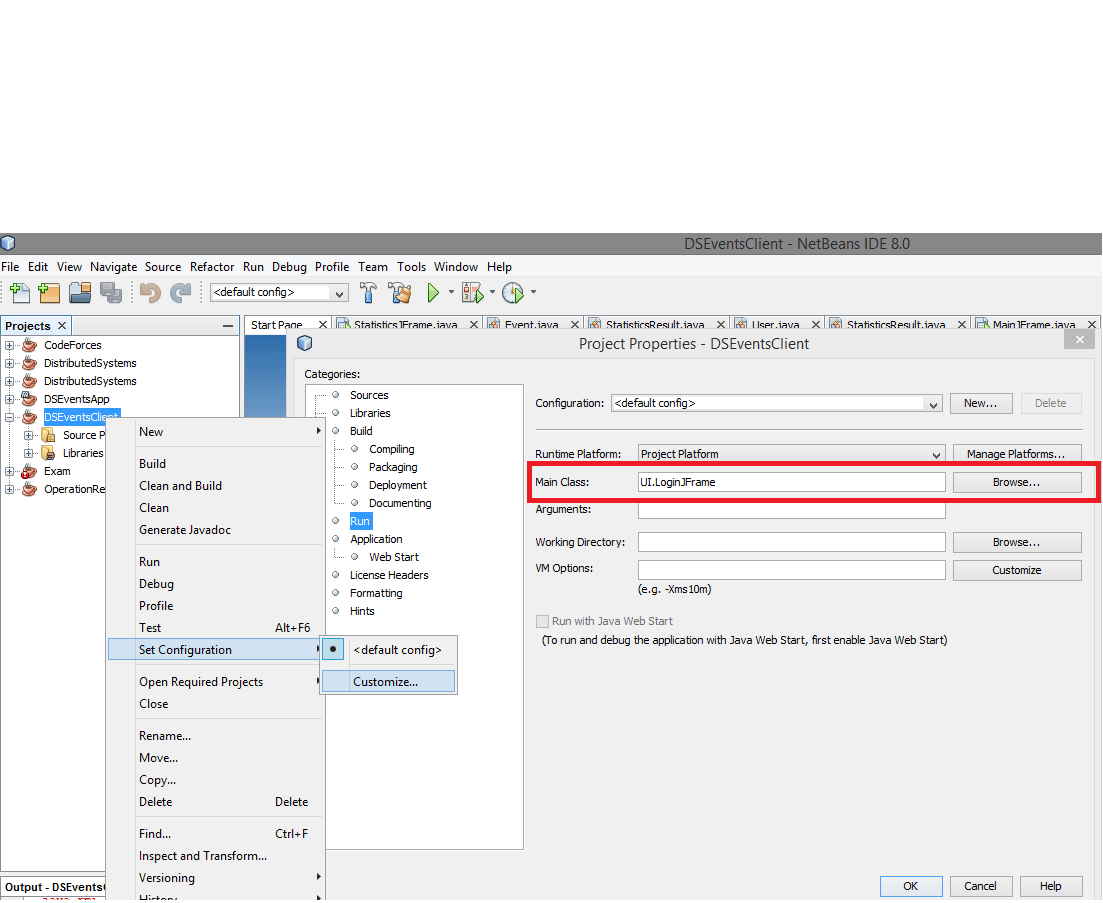The image size is (1103, 903).
Task: Click the Exam project icon
Action: 30,471
